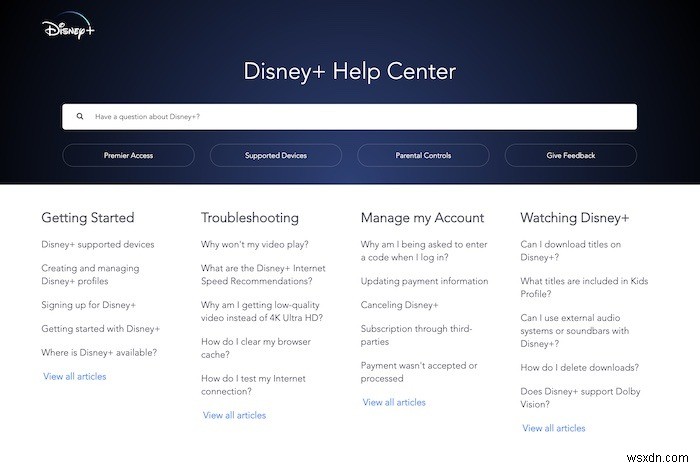Click the Disney+ logo

coord(68,26)
